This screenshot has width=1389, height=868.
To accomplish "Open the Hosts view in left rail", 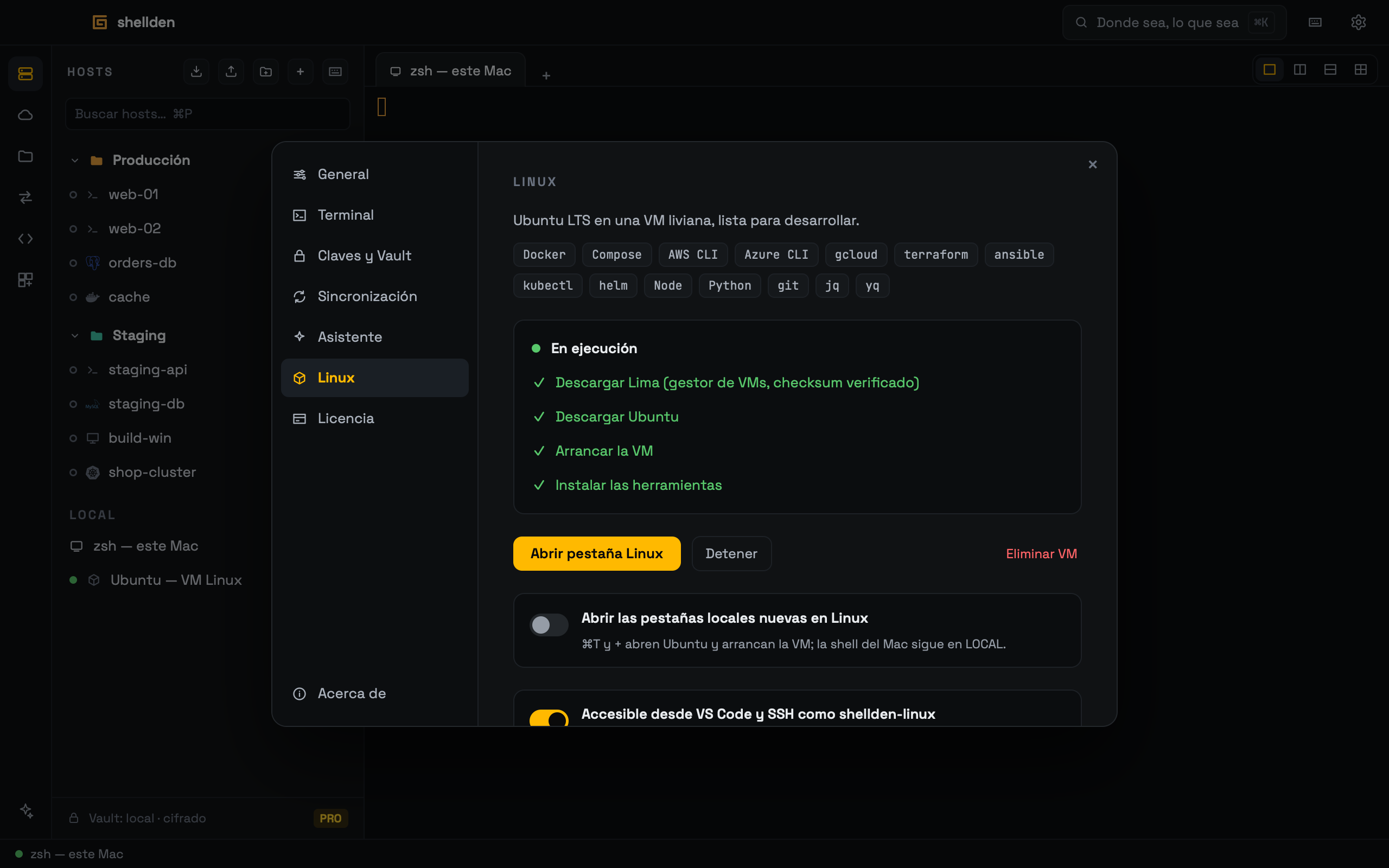I will coord(26,73).
